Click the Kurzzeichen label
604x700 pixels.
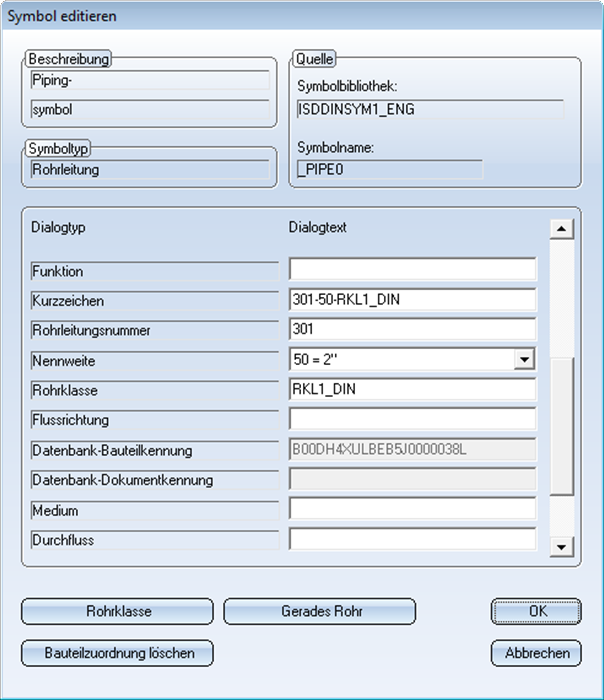[155, 301]
